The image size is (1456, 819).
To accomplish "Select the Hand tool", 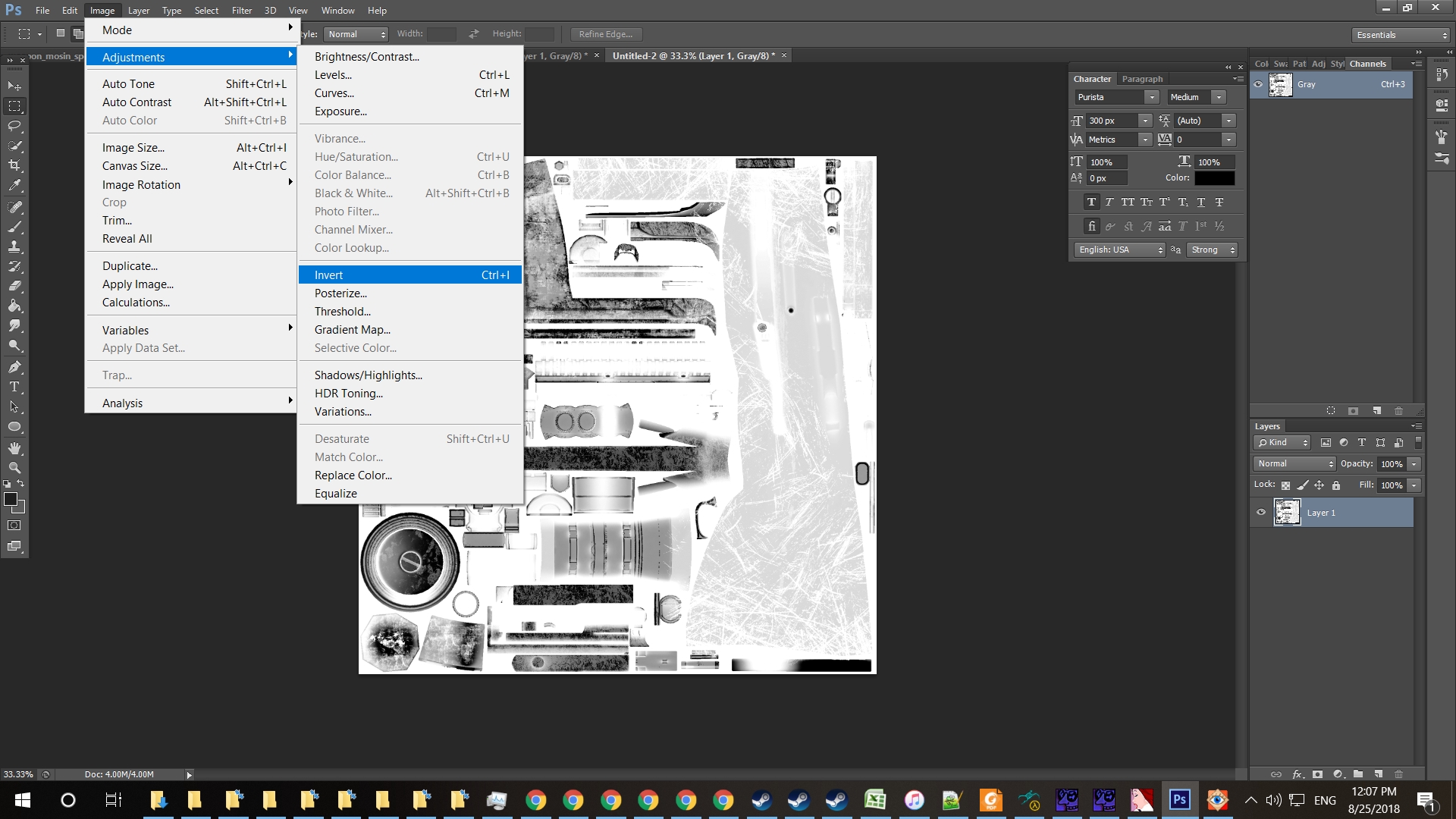I will click(x=14, y=447).
